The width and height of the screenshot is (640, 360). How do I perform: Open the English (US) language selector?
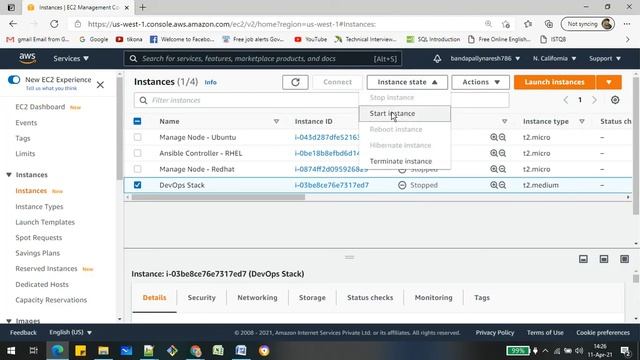click(x=70, y=333)
